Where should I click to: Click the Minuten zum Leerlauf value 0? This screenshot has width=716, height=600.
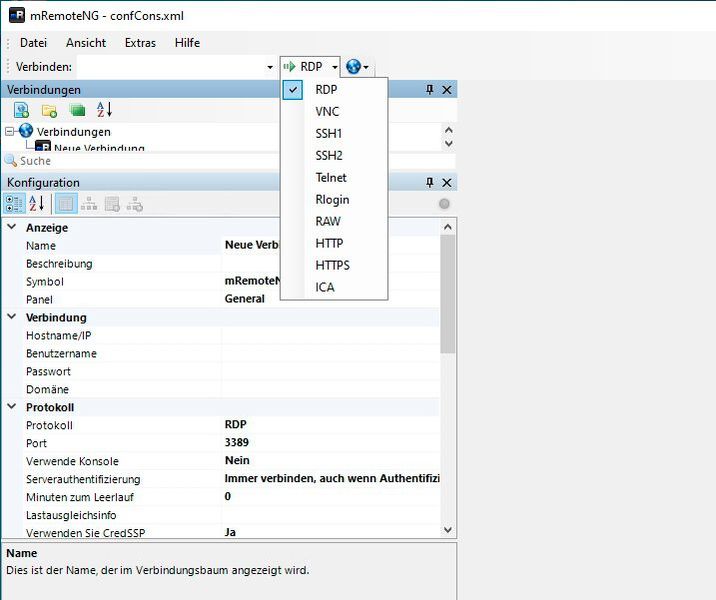pos(227,496)
